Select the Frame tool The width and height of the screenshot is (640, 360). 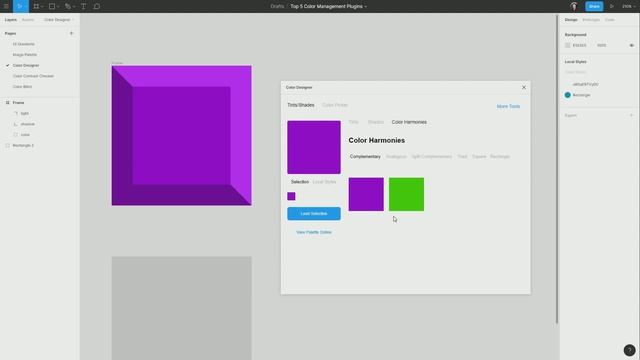[x=36, y=6]
